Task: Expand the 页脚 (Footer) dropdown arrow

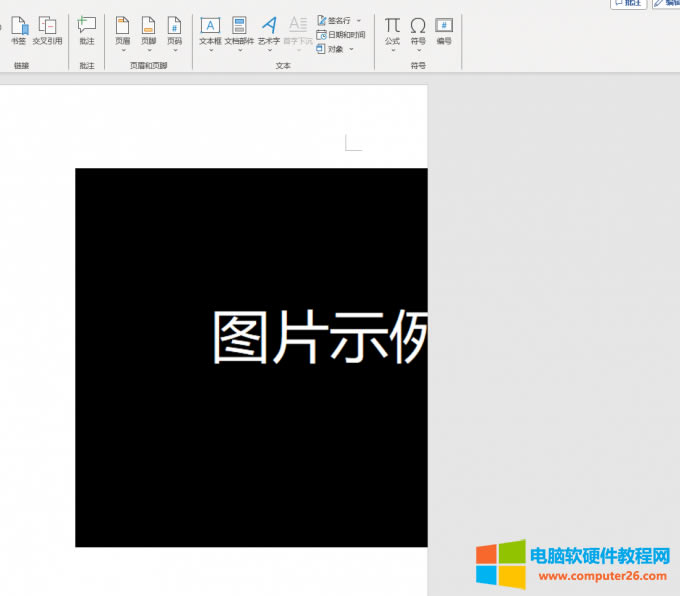Action: coord(148,50)
